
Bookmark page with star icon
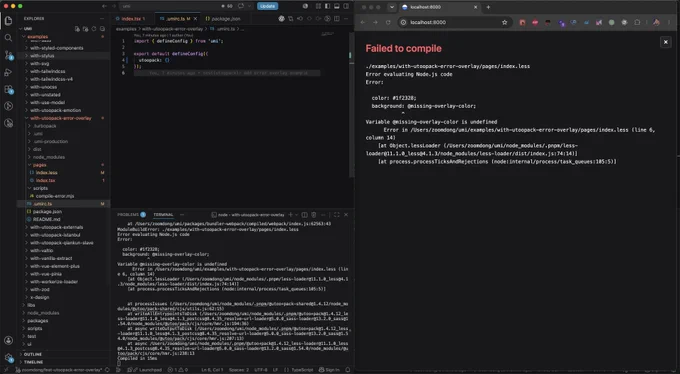[504, 23]
